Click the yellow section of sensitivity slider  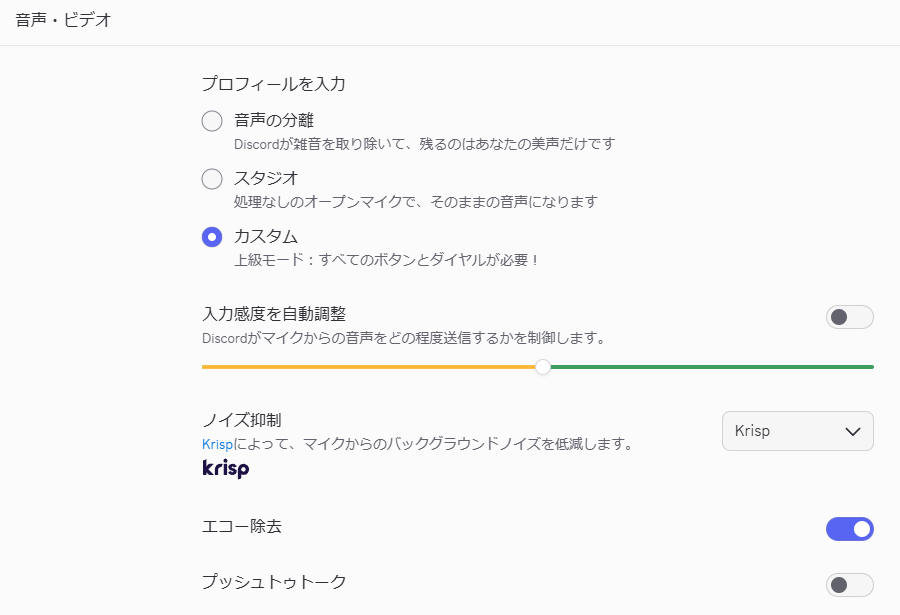coord(370,367)
